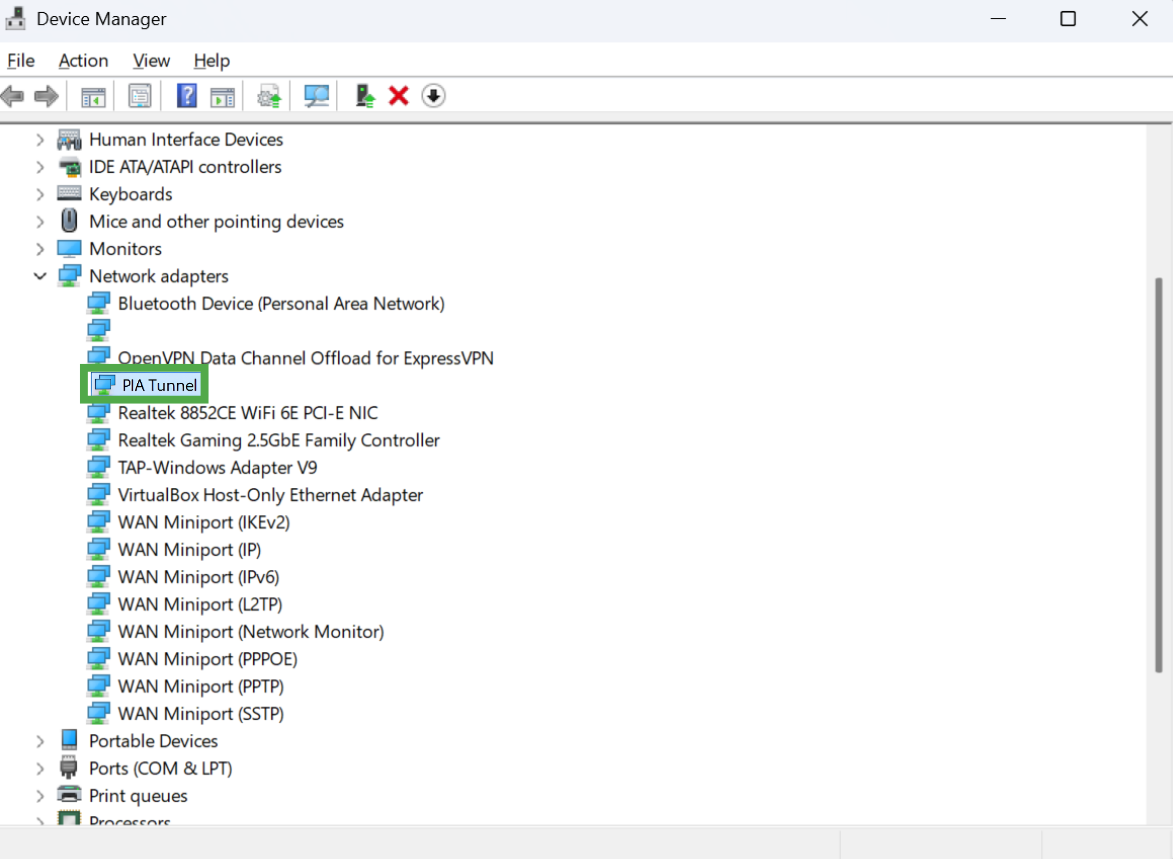This screenshot has height=859, width=1173.
Task: Click the Forward arrow toolbar icon
Action: [46, 96]
